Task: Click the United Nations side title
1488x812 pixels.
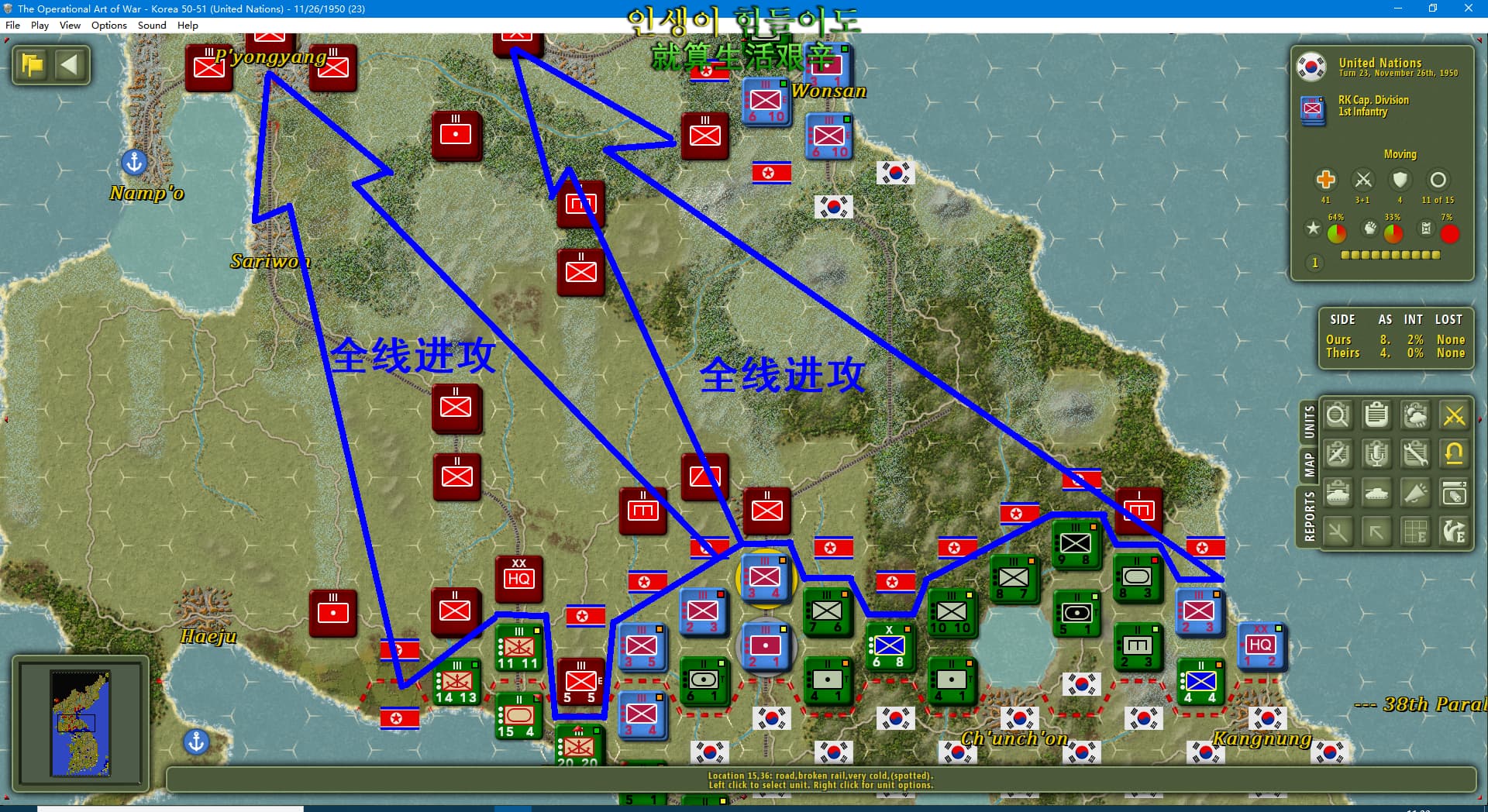Action: (1379, 63)
